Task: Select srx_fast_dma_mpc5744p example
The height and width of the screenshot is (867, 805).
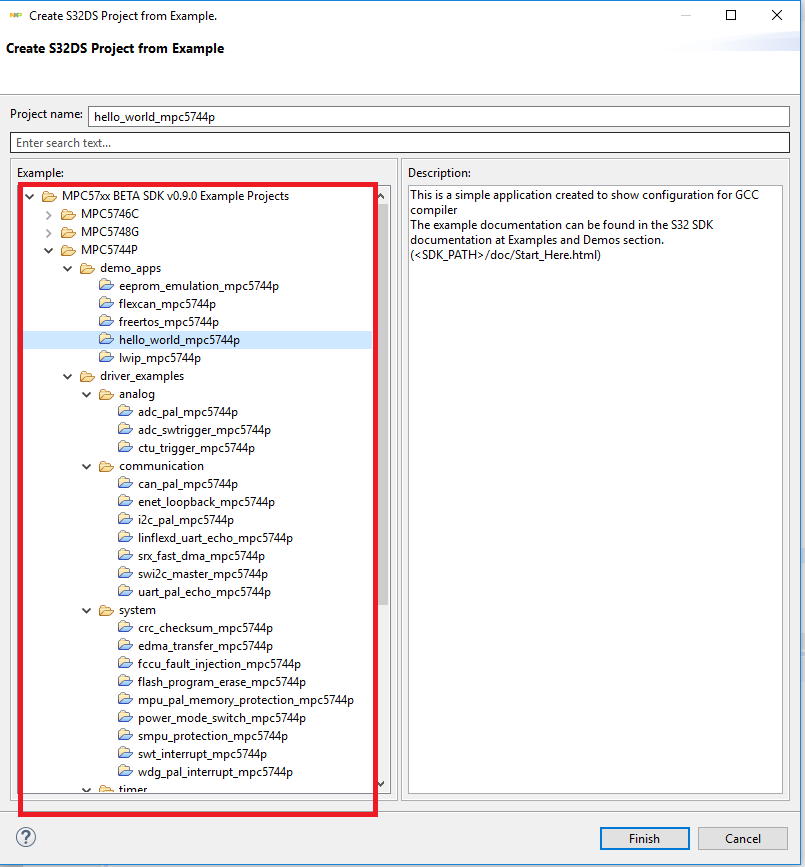Action: pos(201,556)
